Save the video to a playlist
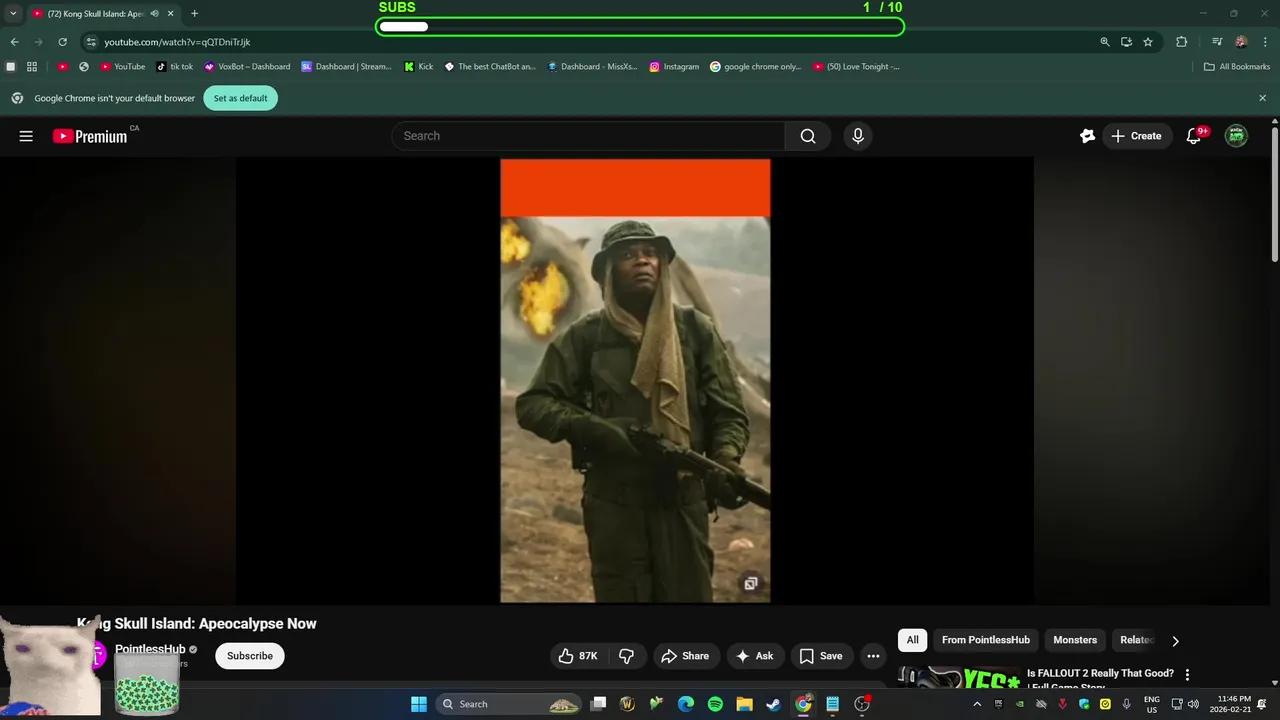 pos(821,656)
